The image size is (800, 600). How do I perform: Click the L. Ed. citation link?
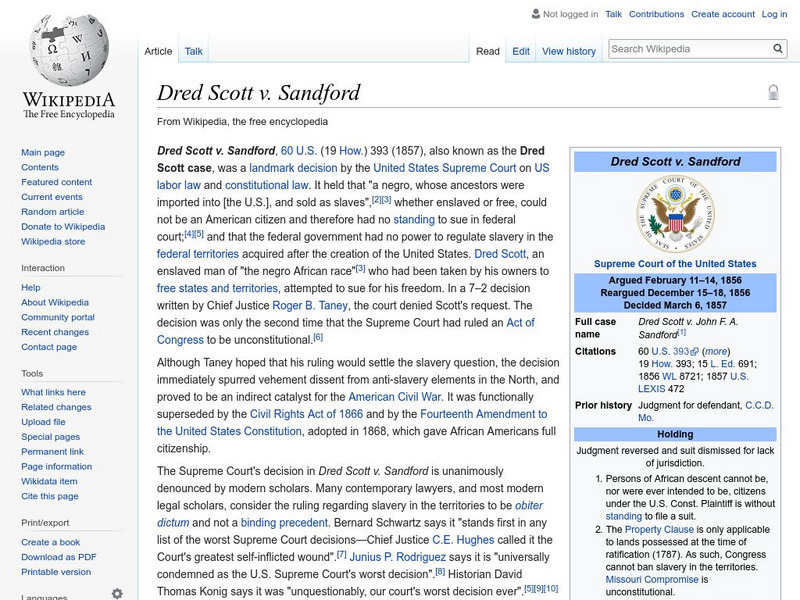point(722,364)
